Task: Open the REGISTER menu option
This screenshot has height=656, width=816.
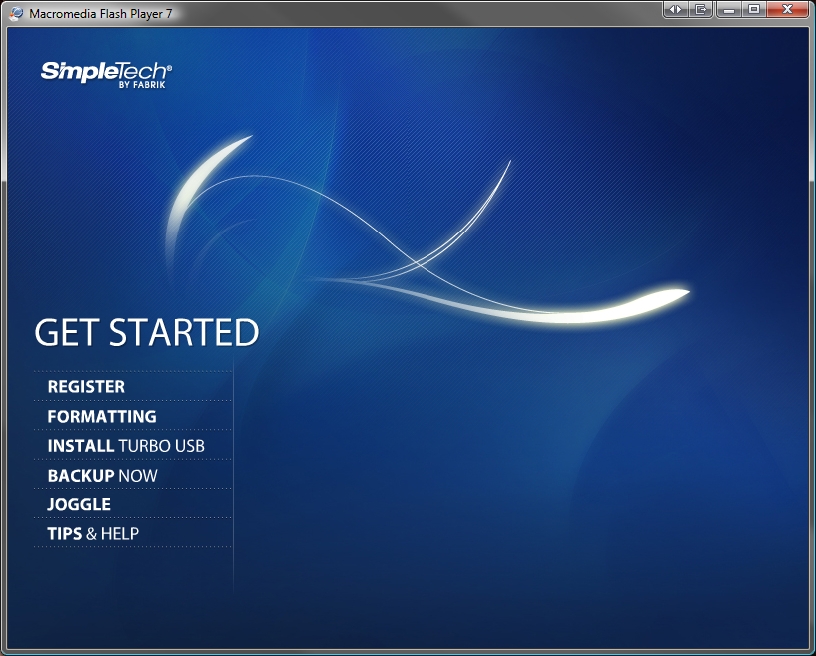Action: click(x=86, y=387)
